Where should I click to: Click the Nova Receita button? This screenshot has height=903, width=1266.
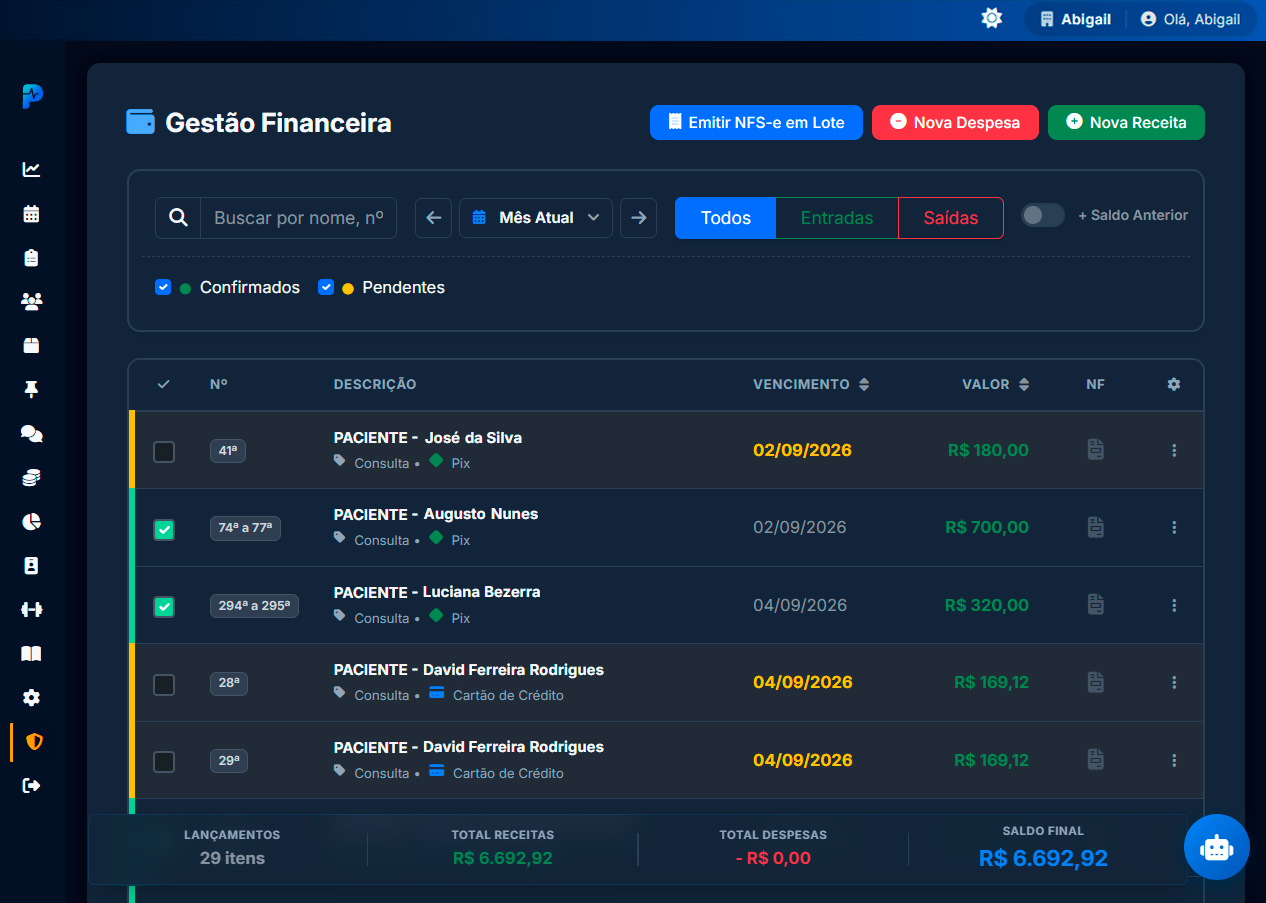tap(1126, 122)
